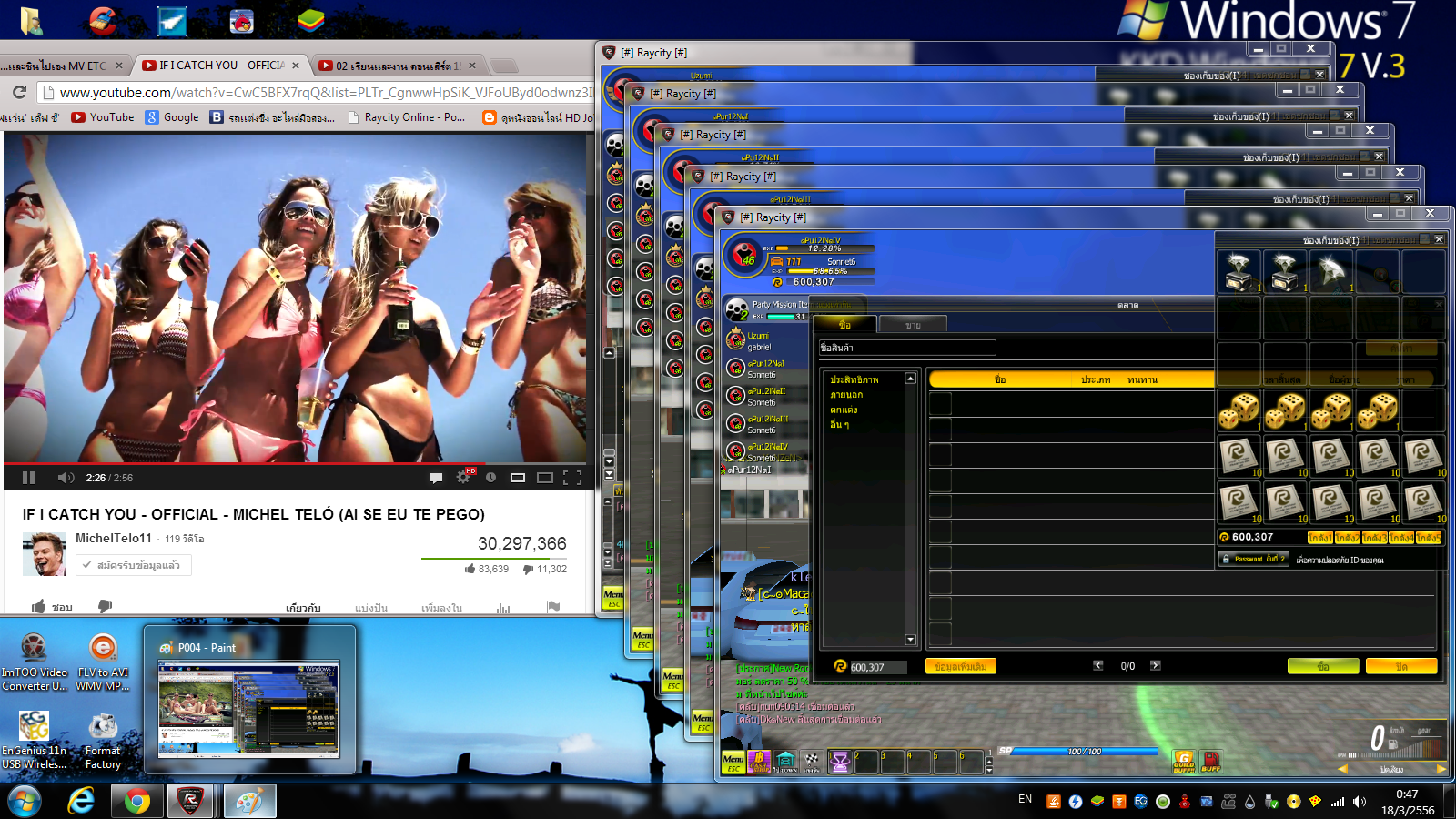This screenshot has height=819, width=1456.
Task: Click the Password lock button in inventory
Action: point(1254,559)
